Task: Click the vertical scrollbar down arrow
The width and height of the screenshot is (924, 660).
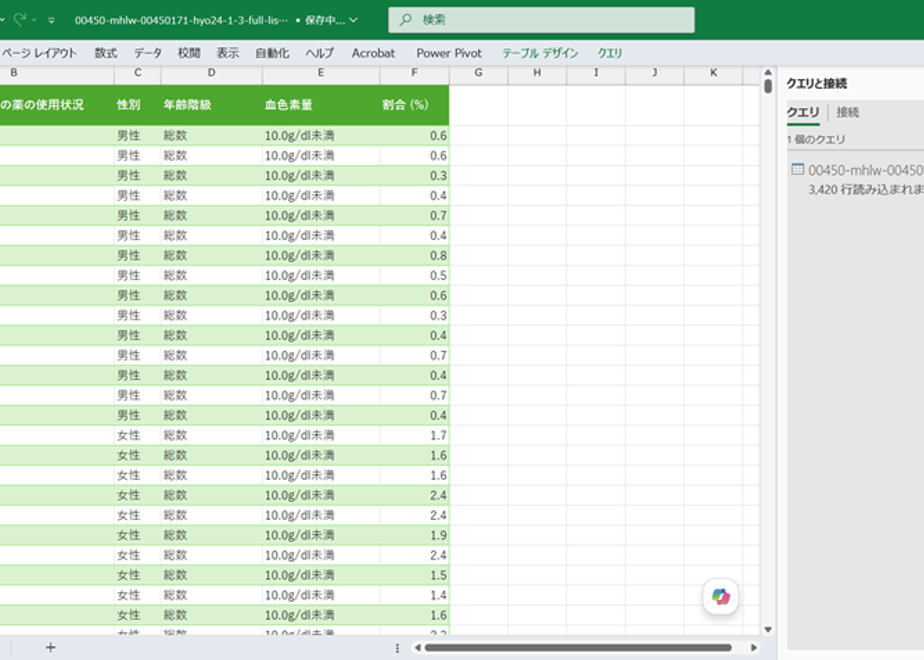Action: click(768, 629)
